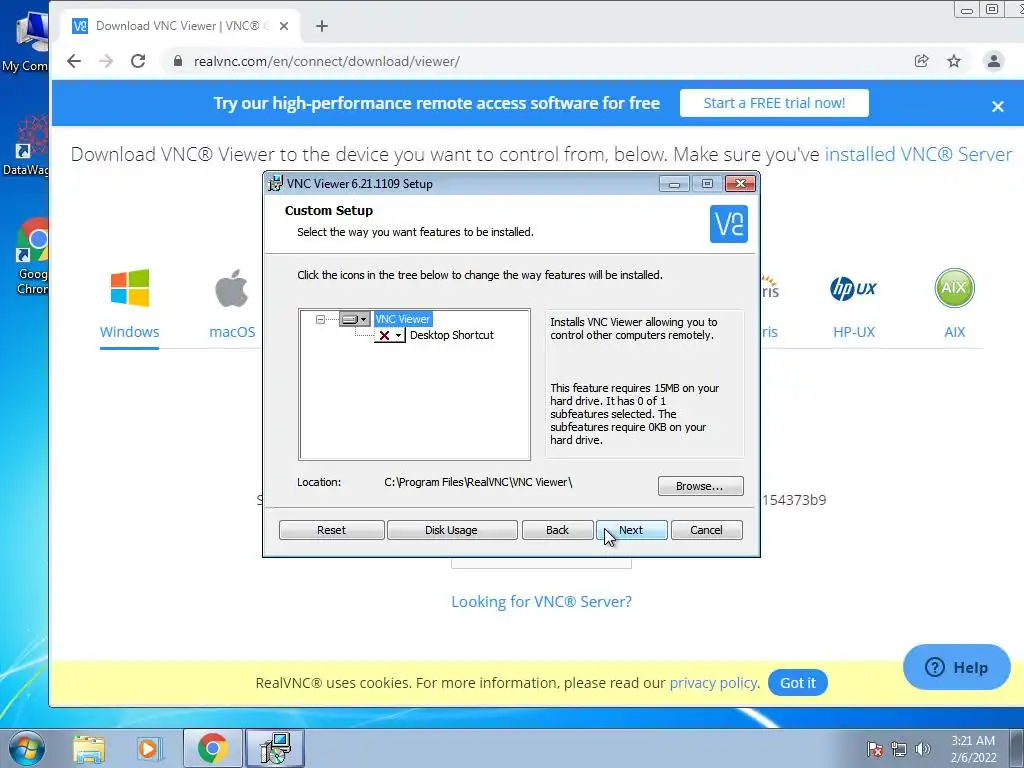Open VNC Viewer feature install dropdown
Viewport: 1024px width, 768px height.
tap(355, 319)
